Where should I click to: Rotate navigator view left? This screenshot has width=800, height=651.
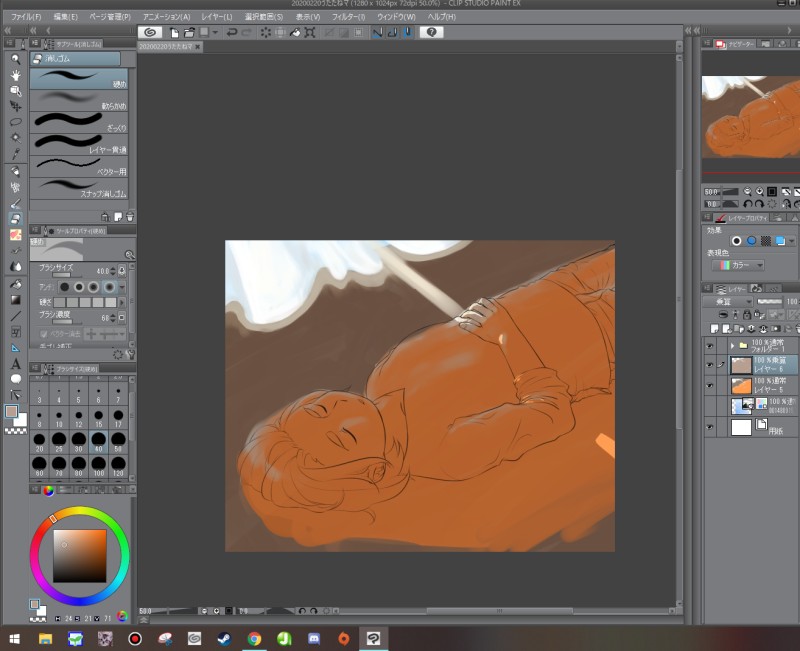(747, 204)
